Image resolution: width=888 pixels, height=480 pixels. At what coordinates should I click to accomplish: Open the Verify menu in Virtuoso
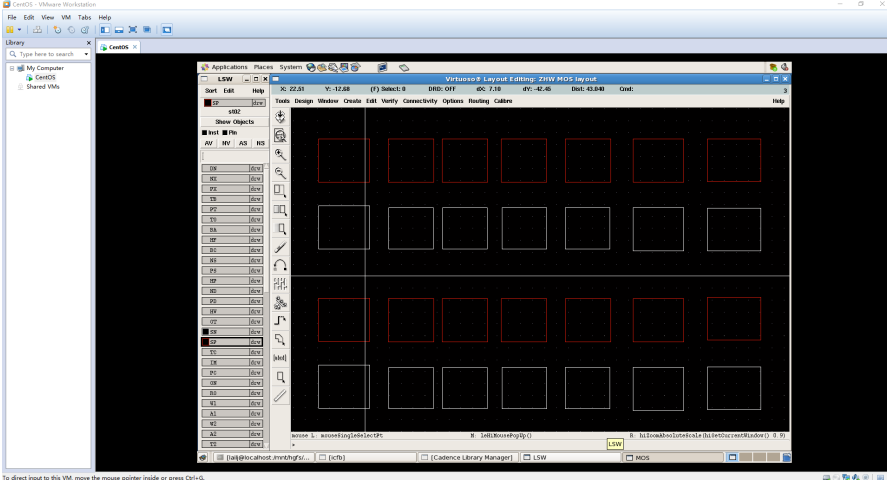point(390,101)
